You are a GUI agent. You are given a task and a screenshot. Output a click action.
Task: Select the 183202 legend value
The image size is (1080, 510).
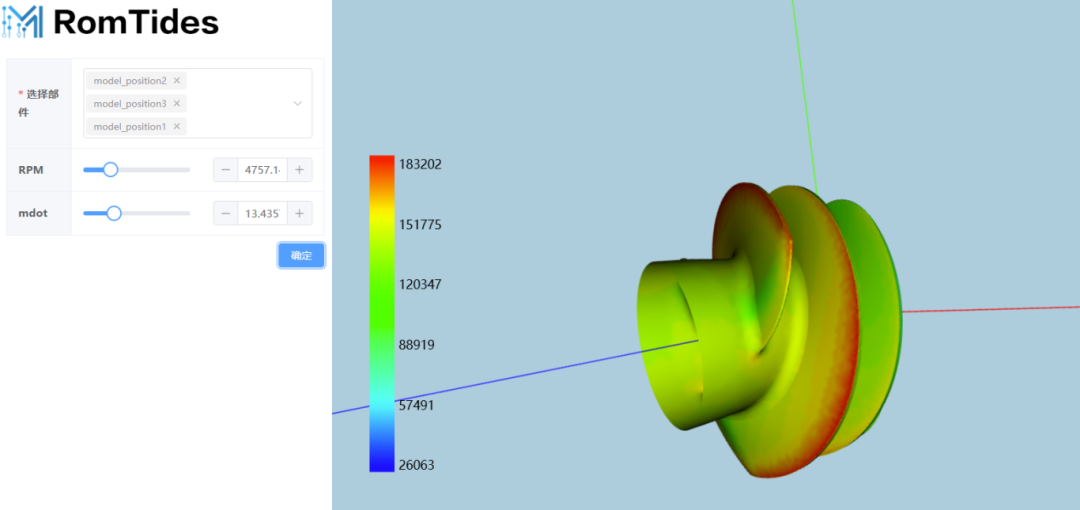click(420, 165)
